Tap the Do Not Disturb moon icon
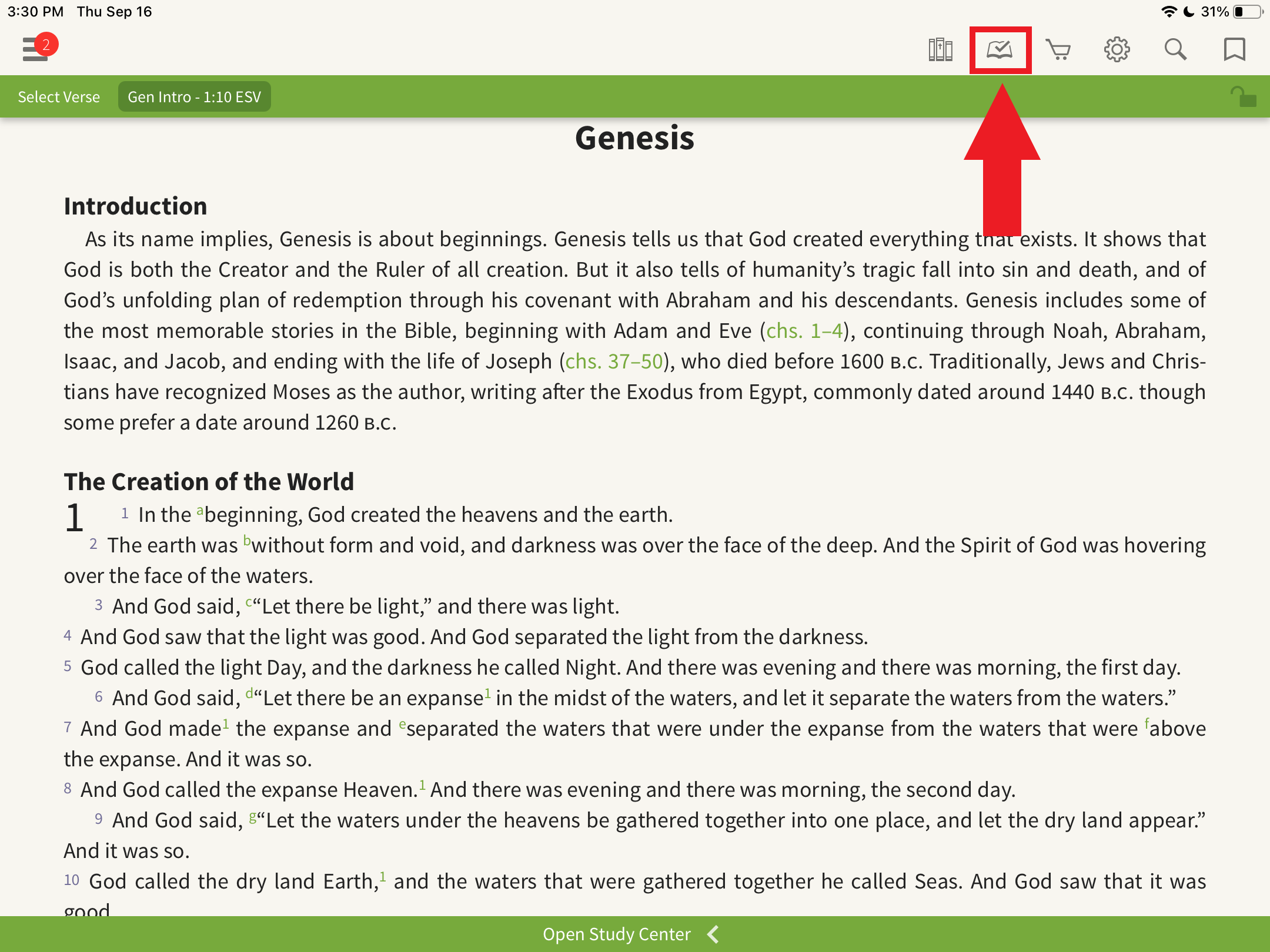The image size is (1270, 952). point(1189,12)
